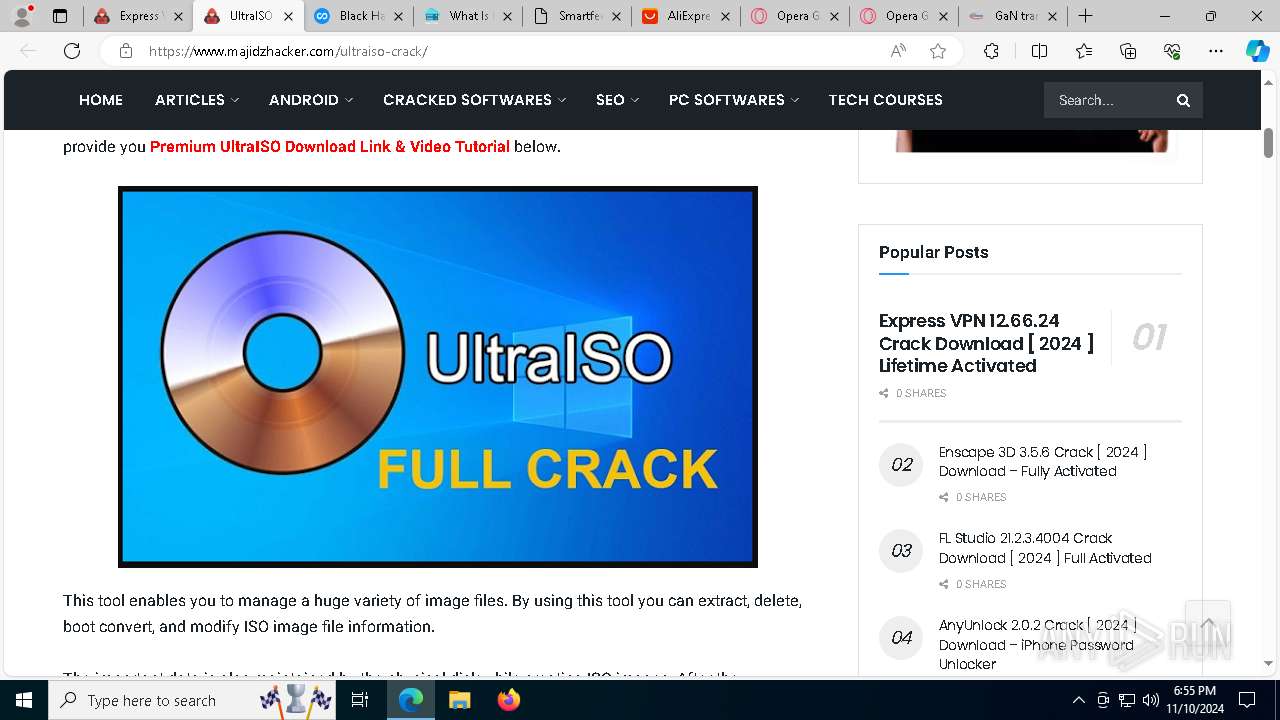Open Collections panel

[x=1128, y=51]
